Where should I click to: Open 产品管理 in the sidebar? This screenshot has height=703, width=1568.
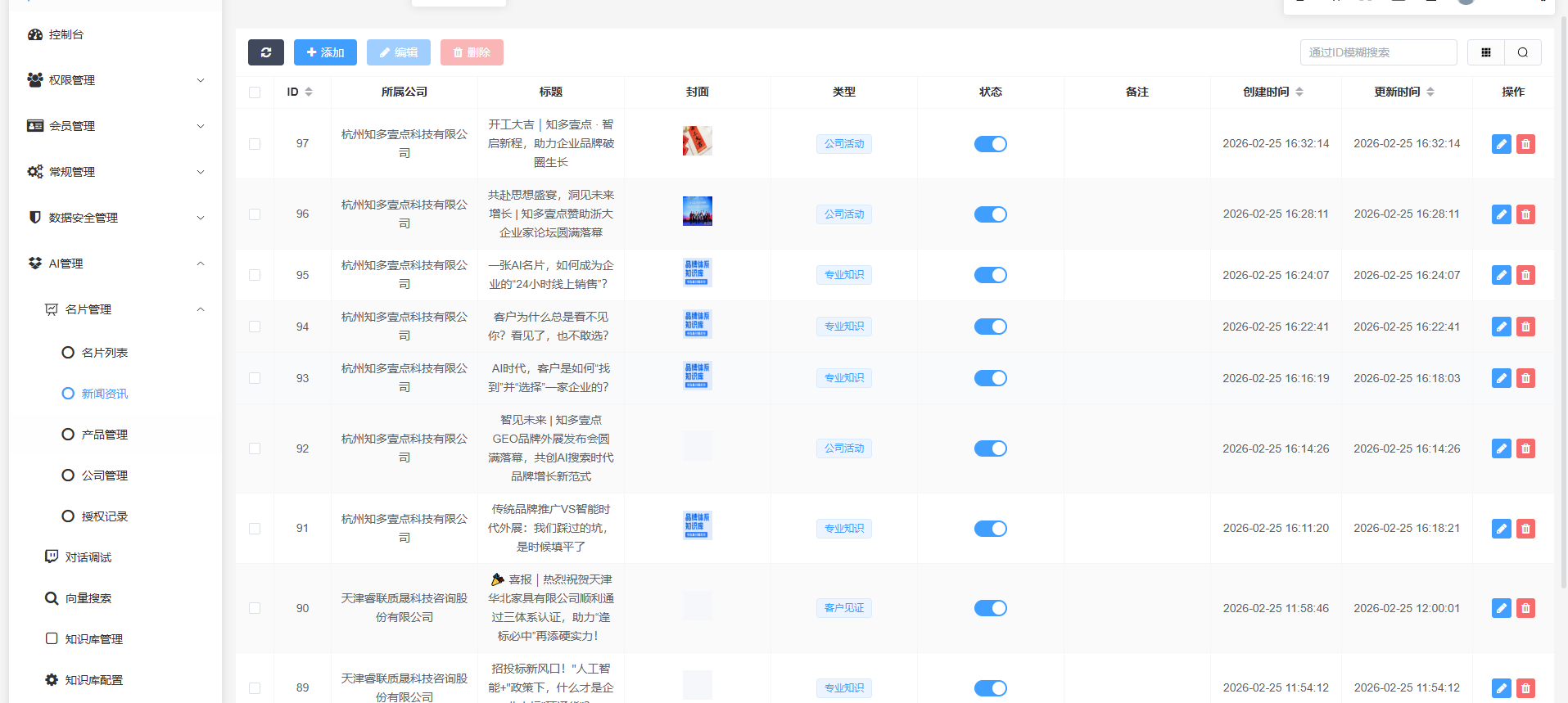(104, 435)
